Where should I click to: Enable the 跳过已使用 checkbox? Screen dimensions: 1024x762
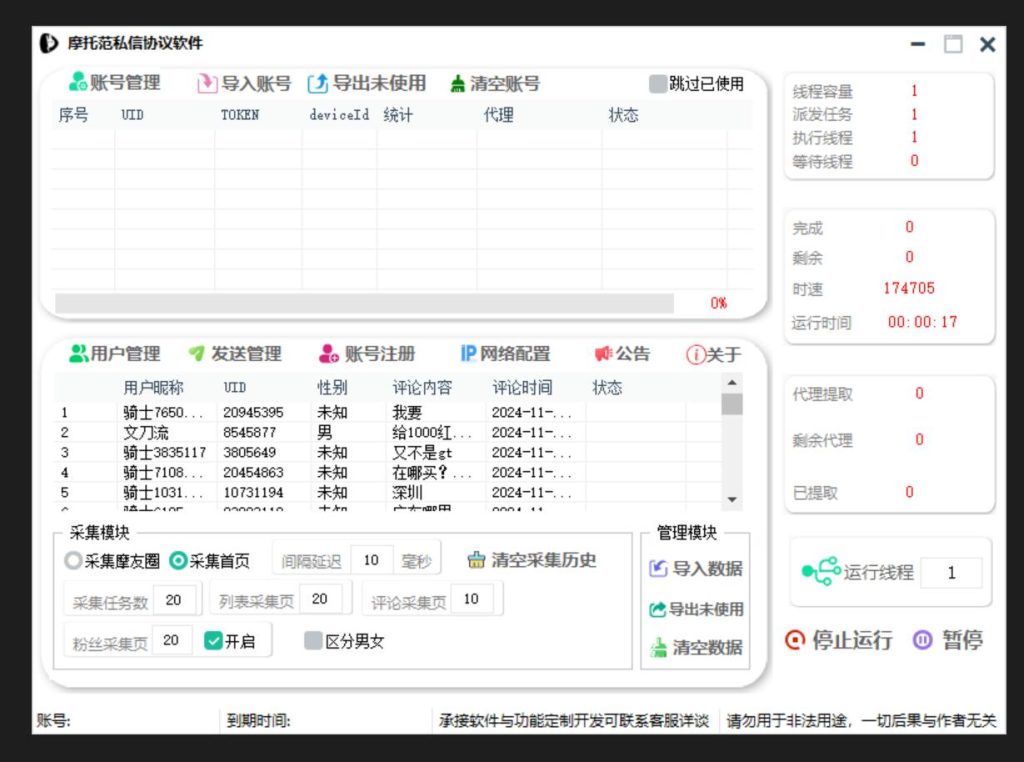[657, 84]
